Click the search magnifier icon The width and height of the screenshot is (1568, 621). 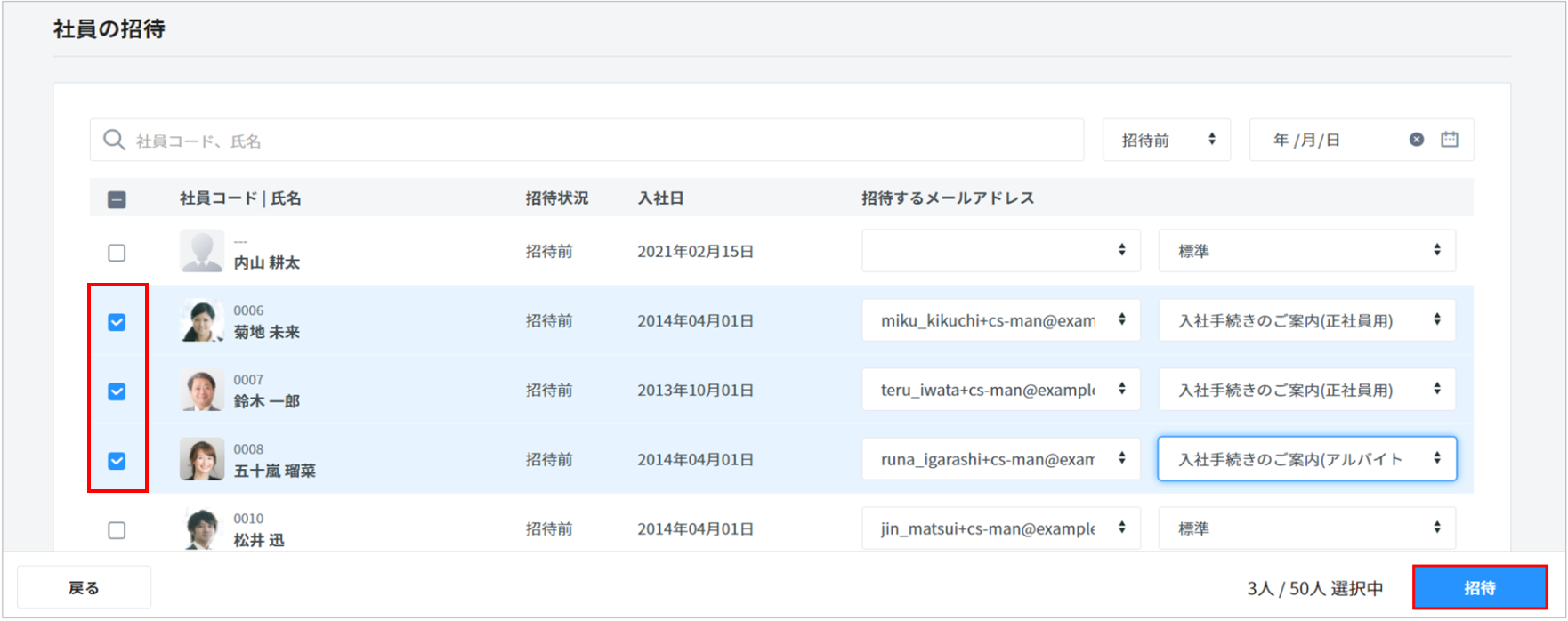point(114,141)
